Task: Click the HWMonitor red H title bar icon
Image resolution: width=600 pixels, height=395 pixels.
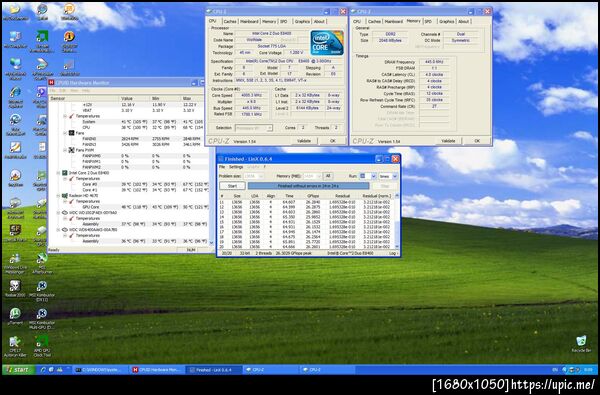Action: click(x=51, y=83)
